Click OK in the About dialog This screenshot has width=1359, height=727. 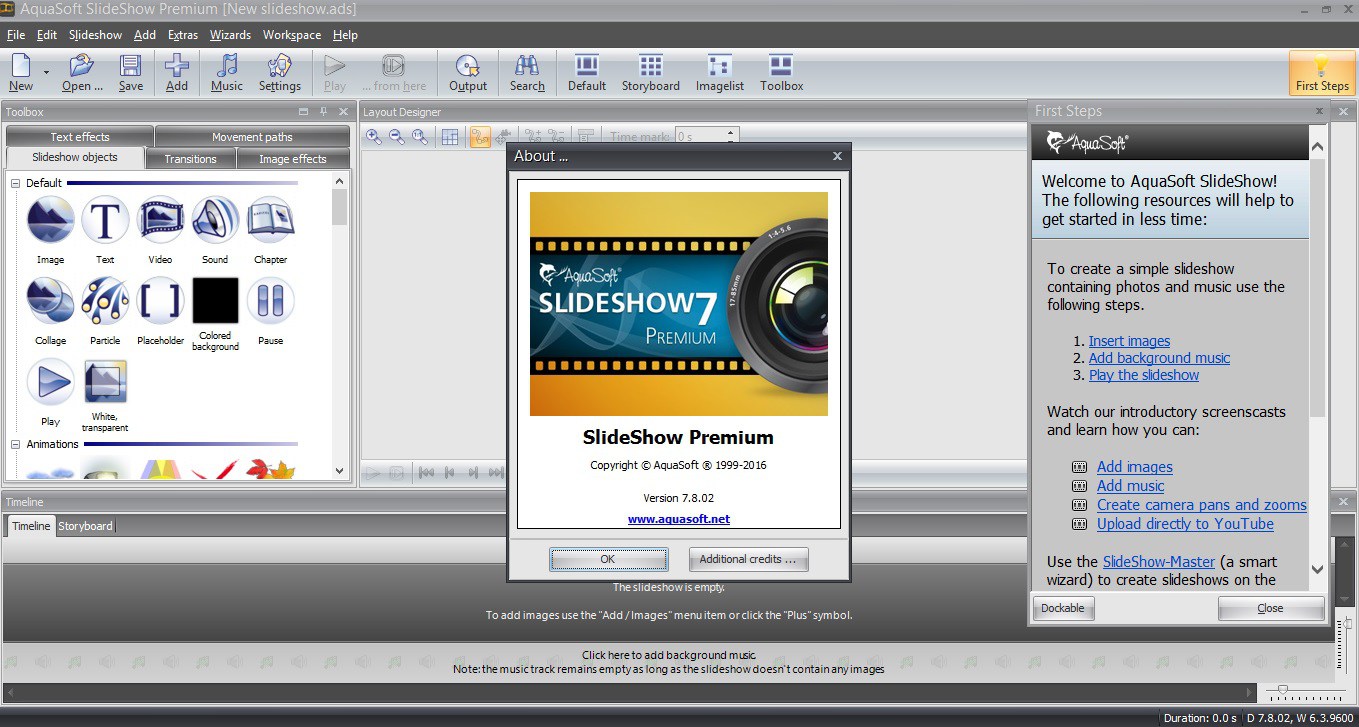[608, 559]
